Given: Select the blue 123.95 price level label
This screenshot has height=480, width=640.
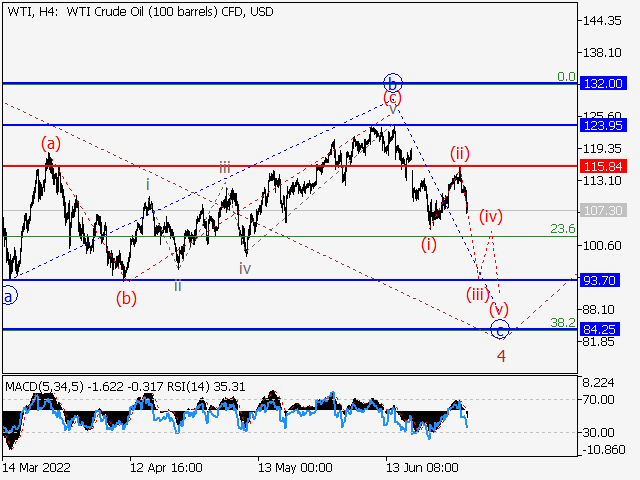Looking at the screenshot, I should 603,125.
